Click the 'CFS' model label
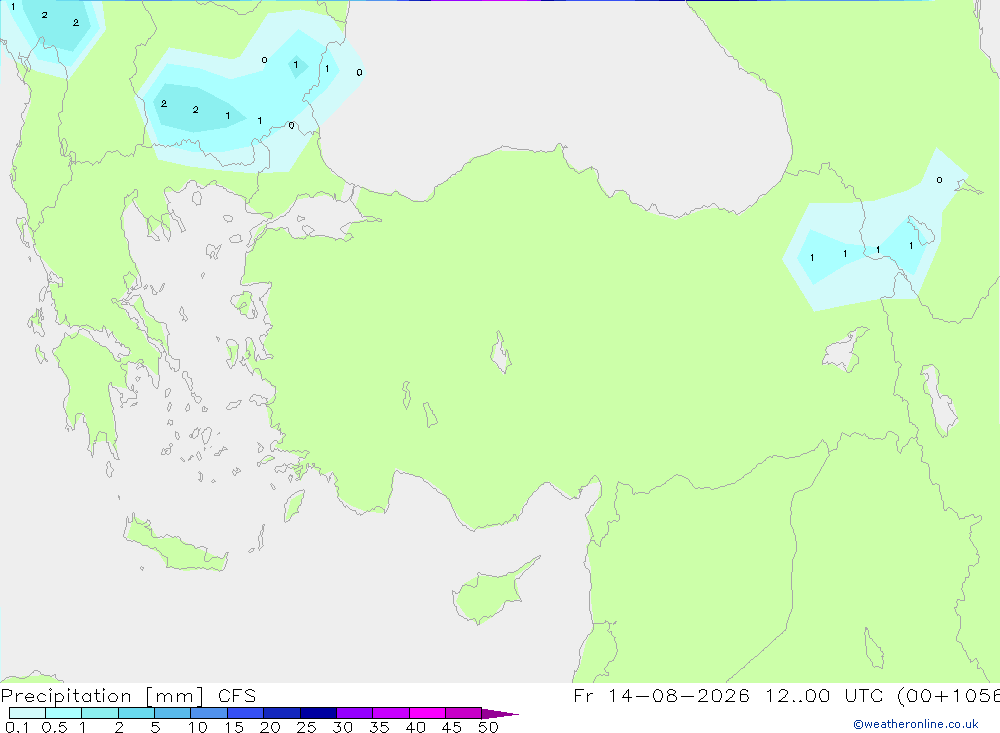1000x733 pixels. (x=237, y=696)
